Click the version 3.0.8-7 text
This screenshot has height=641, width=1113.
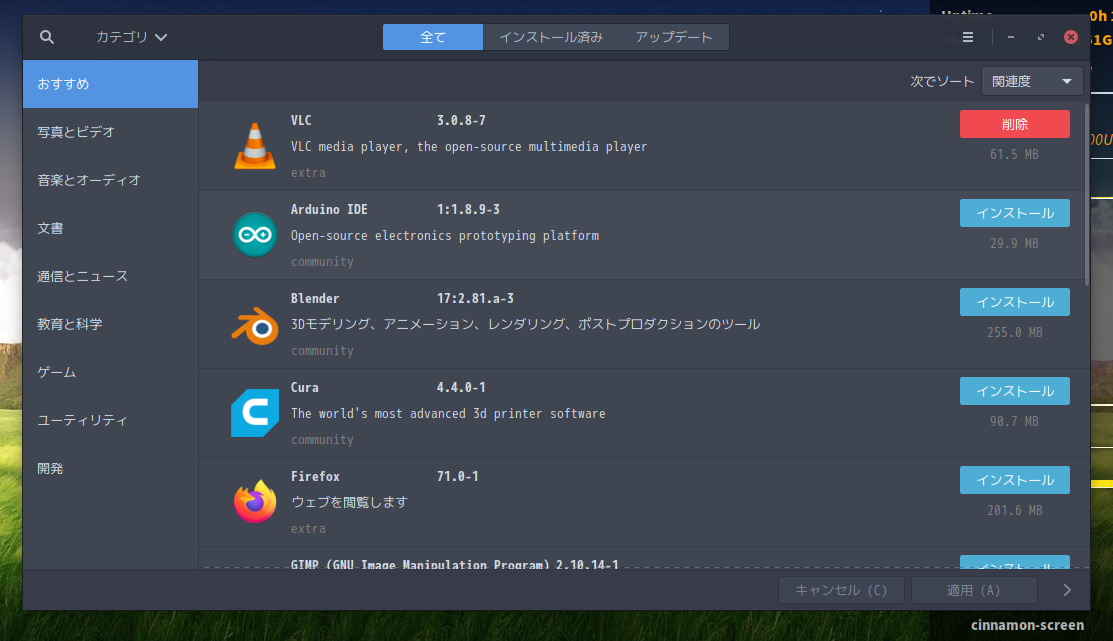tap(461, 121)
